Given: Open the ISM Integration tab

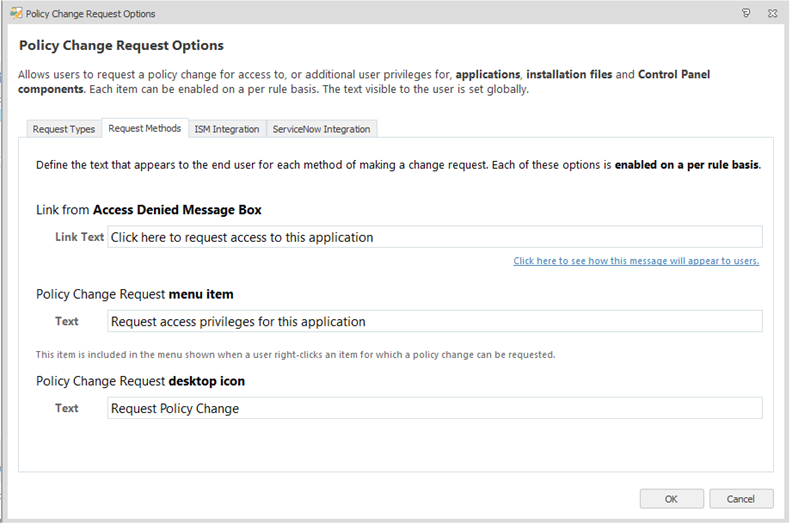Looking at the screenshot, I should click(x=226, y=129).
